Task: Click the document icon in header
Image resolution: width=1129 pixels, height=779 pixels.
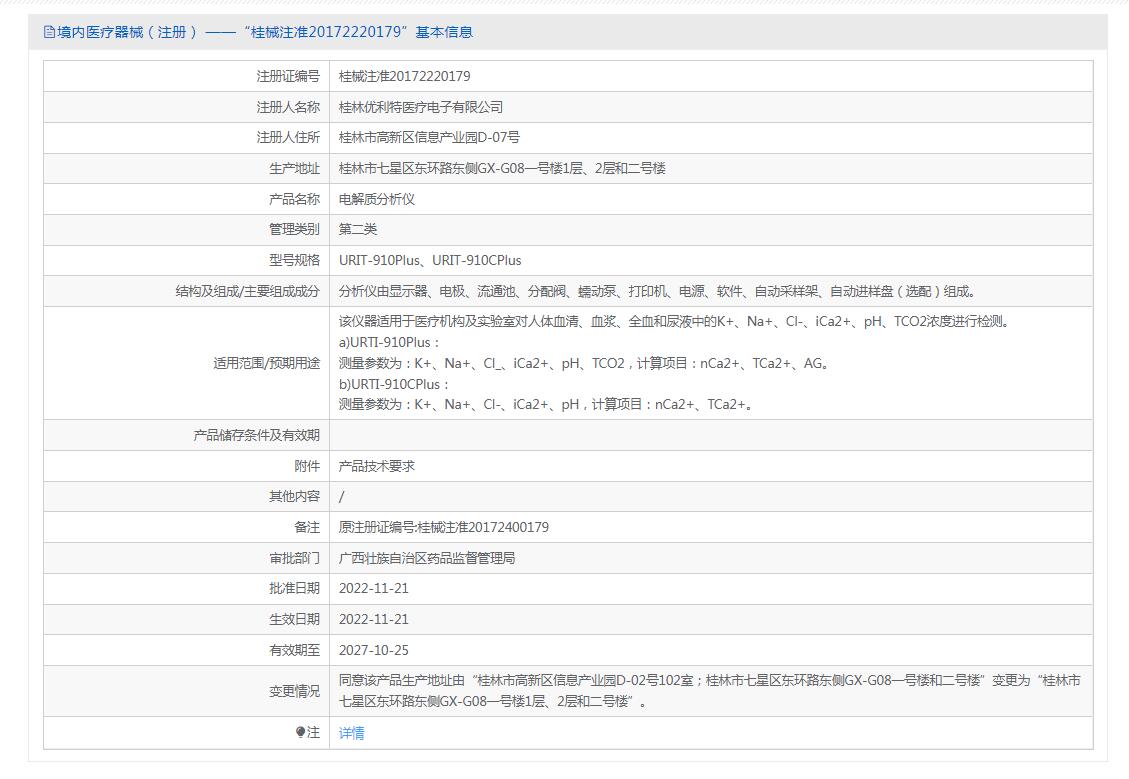Action: click(49, 32)
